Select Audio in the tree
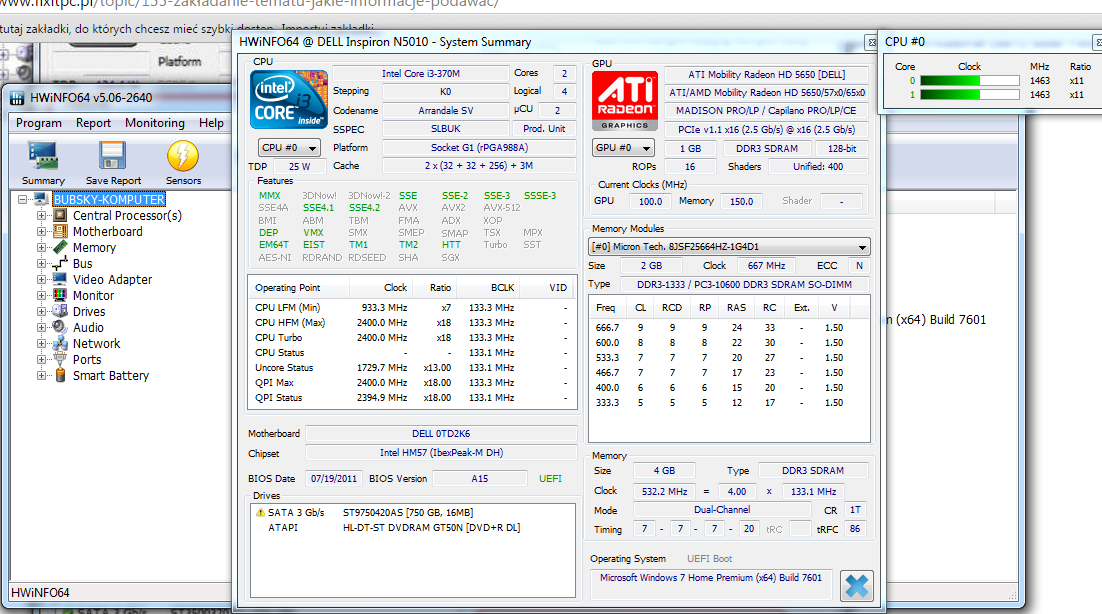This screenshot has width=1102, height=614. (x=88, y=327)
